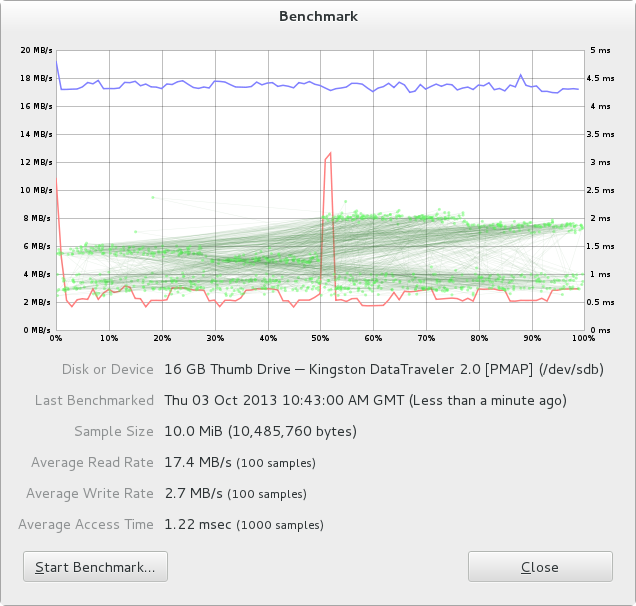Close the Benchmark dialog
The height and width of the screenshot is (606, 636).
540,567
